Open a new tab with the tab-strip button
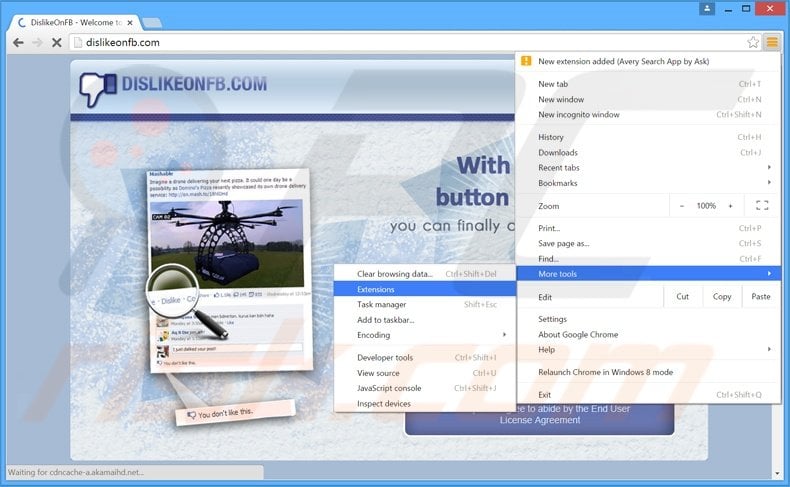 pyautogui.click(x=152, y=23)
